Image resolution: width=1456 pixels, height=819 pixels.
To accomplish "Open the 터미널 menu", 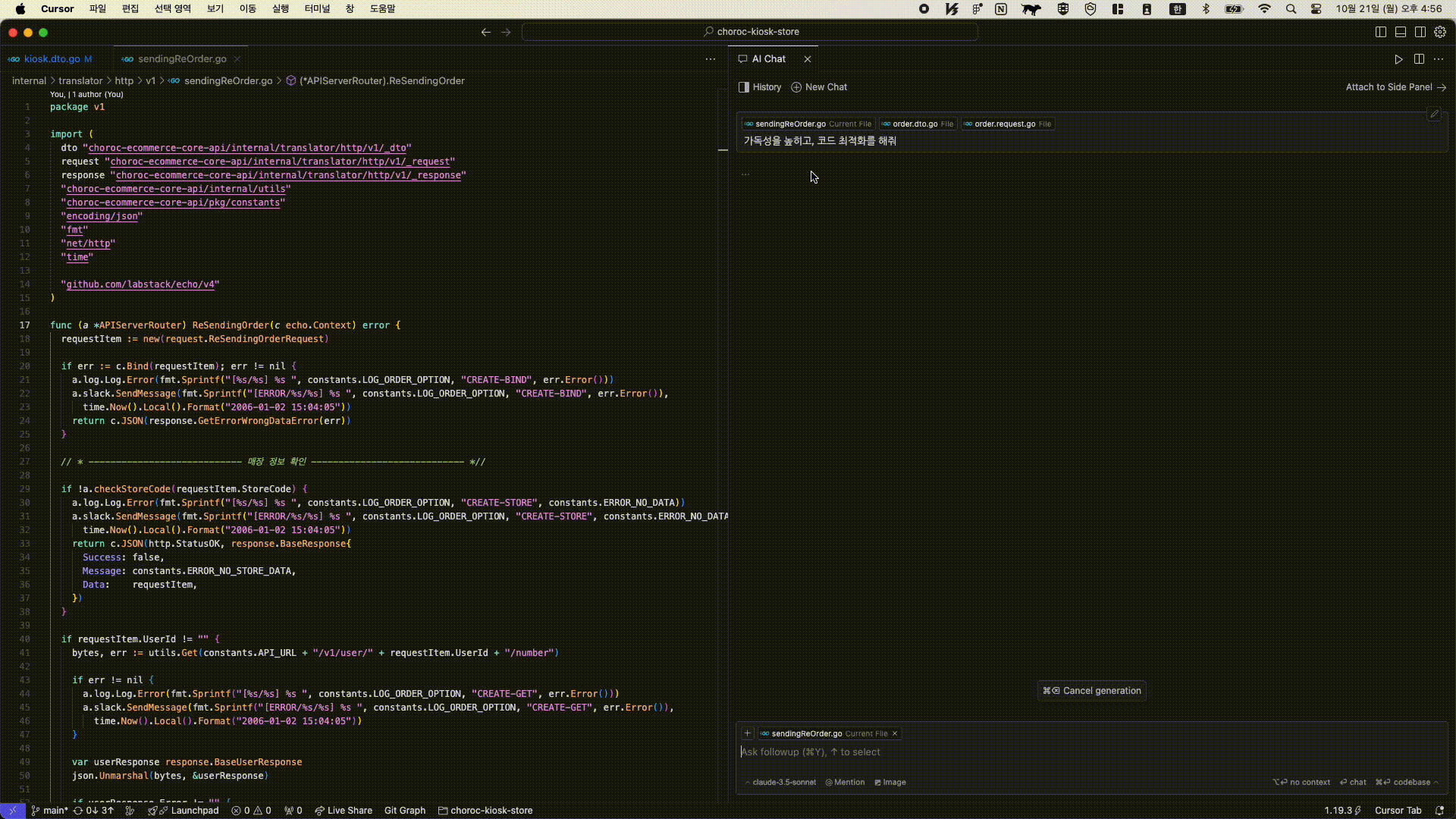I will tap(317, 9).
